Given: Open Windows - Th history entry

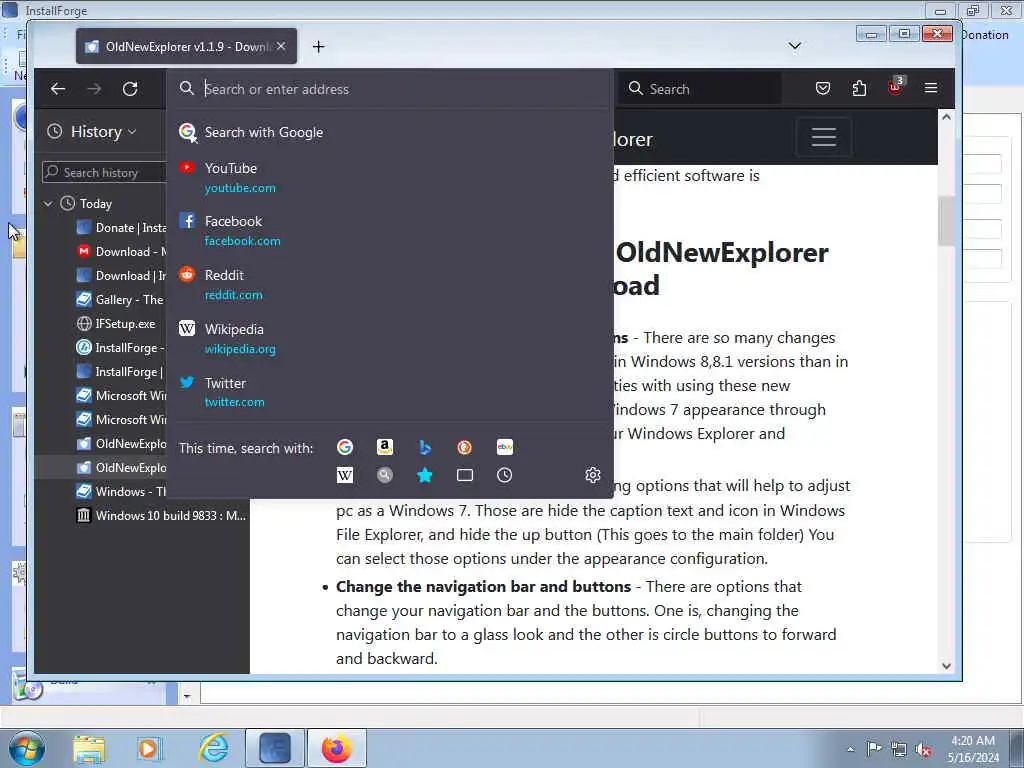Looking at the screenshot, I should (x=121, y=491).
